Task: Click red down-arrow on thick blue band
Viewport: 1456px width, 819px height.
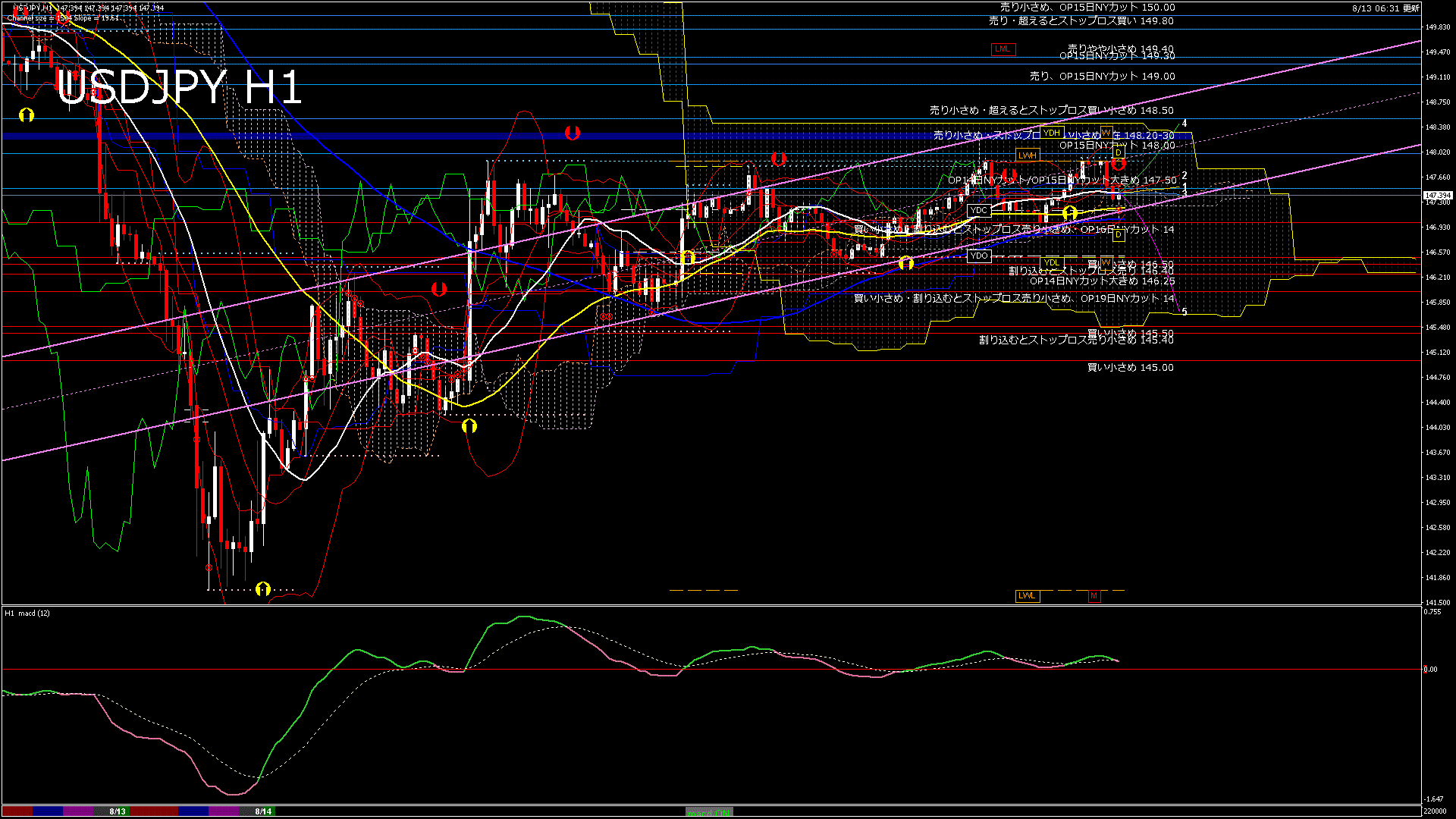Action: point(573,133)
